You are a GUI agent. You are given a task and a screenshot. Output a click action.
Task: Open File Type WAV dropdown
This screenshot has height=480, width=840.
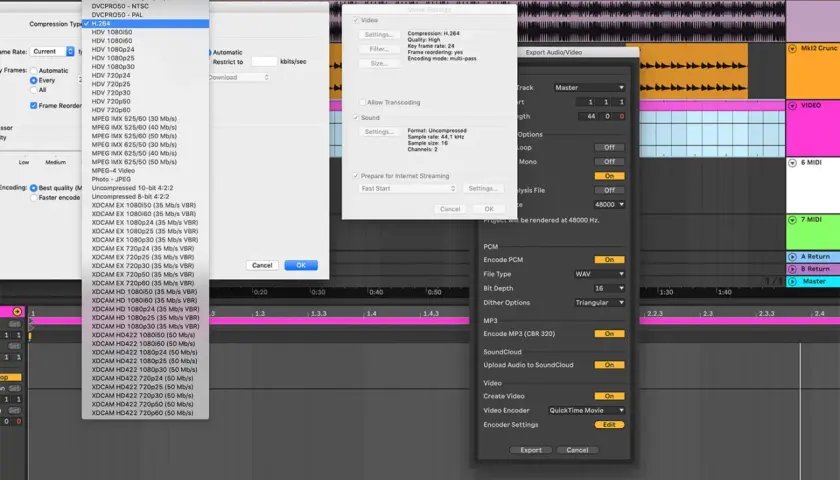tap(599, 274)
